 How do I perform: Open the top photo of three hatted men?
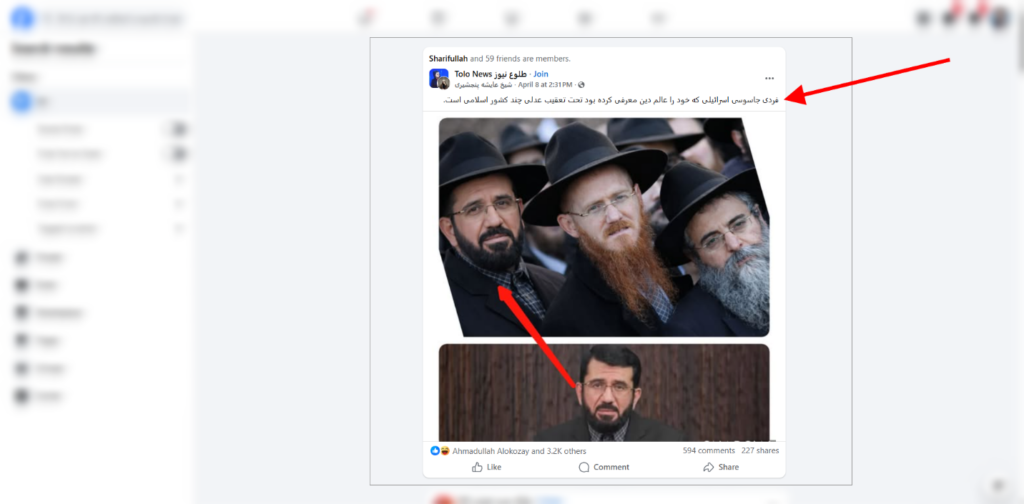click(604, 227)
